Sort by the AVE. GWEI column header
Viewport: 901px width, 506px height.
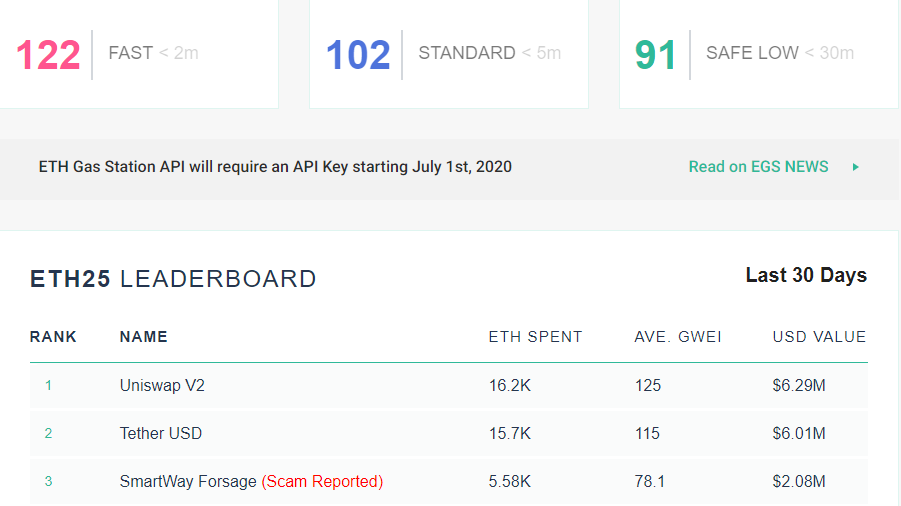coord(676,337)
